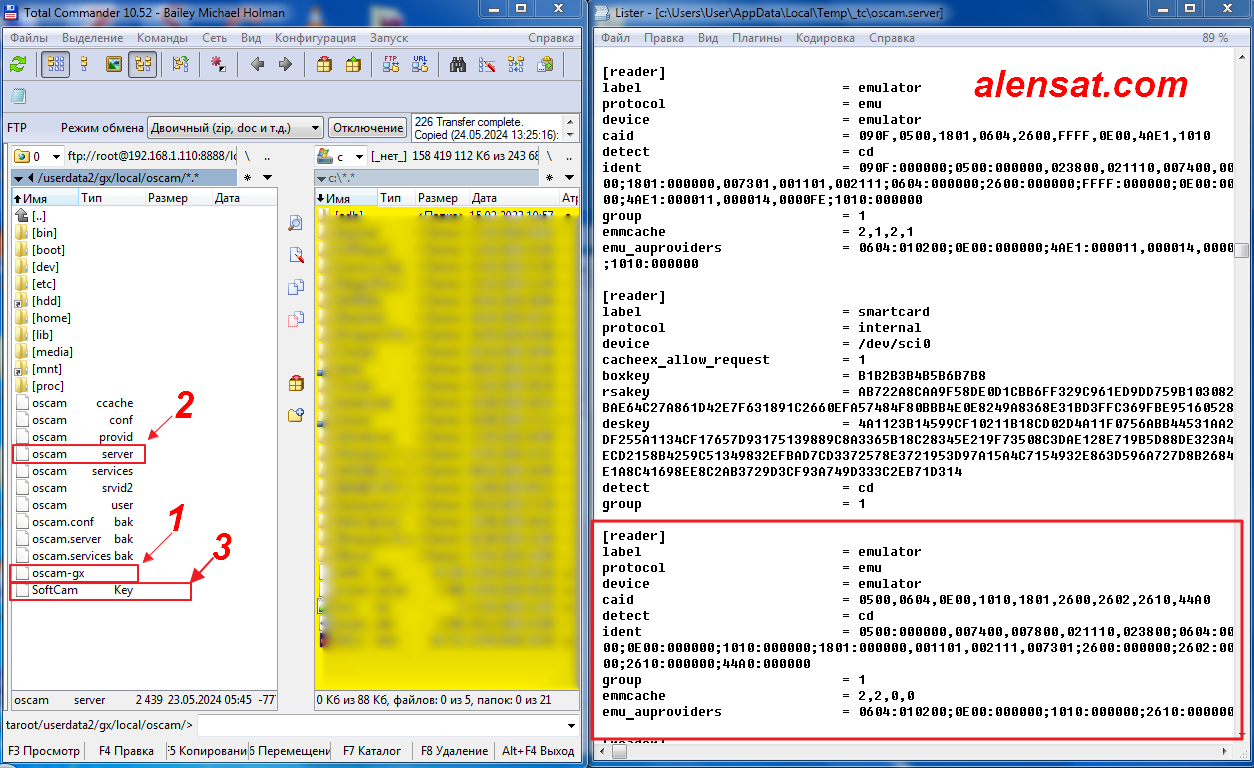Image resolution: width=1254 pixels, height=768 pixels.
Task: Click F8 Удаление button
Action: pyautogui.click(x=454, y=751)
